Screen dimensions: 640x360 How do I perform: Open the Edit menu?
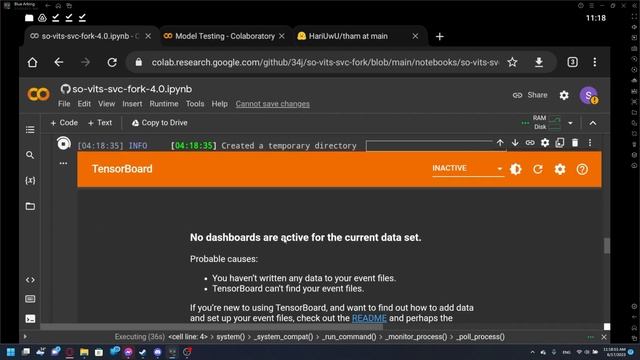pyautogui.click(x=84, y=104)
